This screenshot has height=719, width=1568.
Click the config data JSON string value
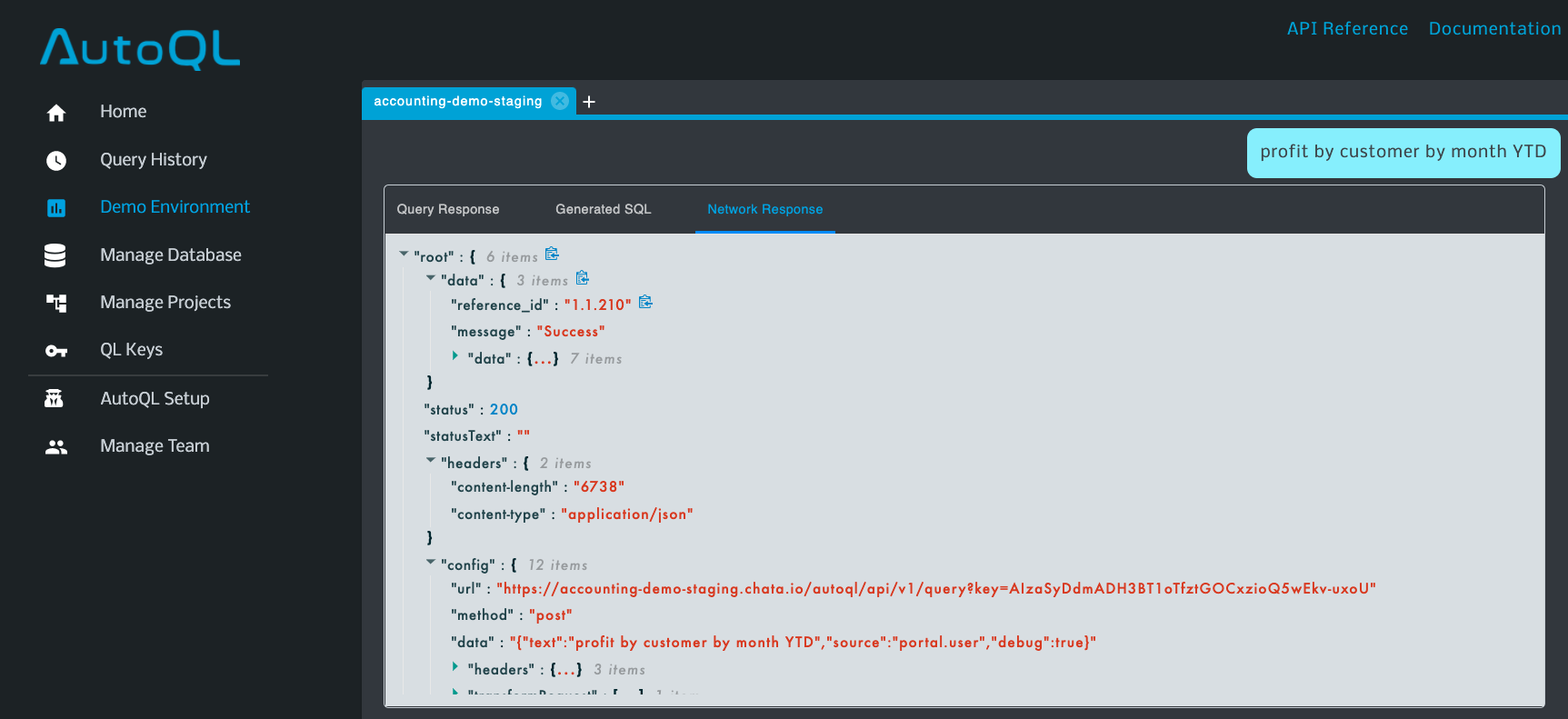pyautogui.click(x=804, y=643)
